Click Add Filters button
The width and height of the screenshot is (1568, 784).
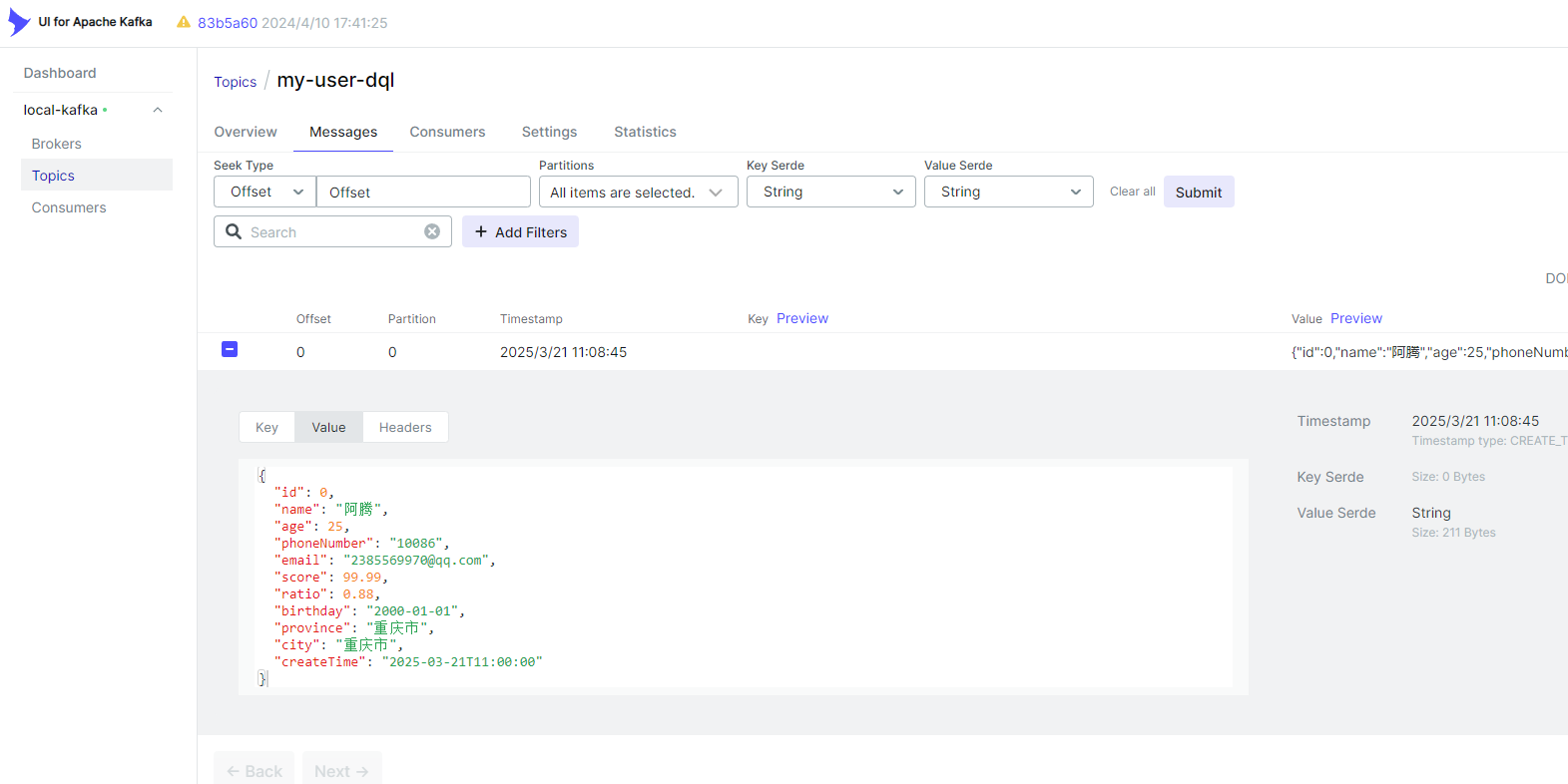pyautogui.click(x=520, y=231)
